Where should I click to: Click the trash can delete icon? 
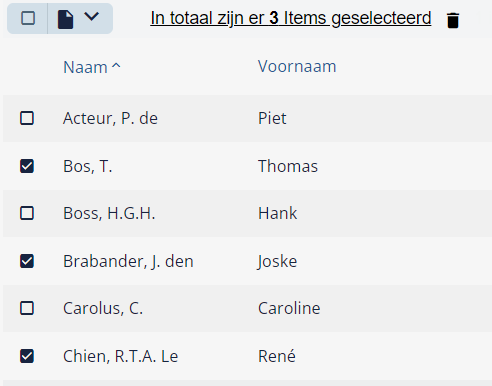click(x=453, y=20)
